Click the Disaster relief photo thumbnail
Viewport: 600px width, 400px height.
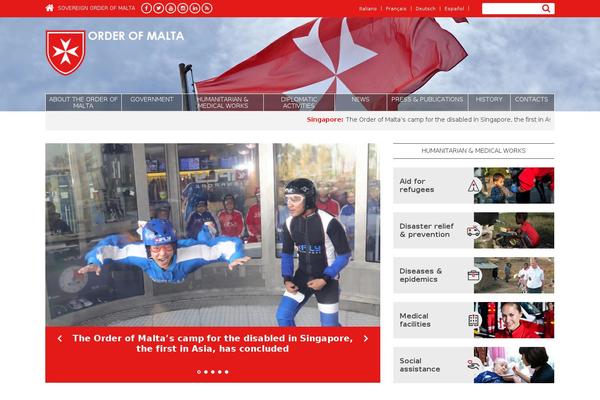[x=514, y=230]
